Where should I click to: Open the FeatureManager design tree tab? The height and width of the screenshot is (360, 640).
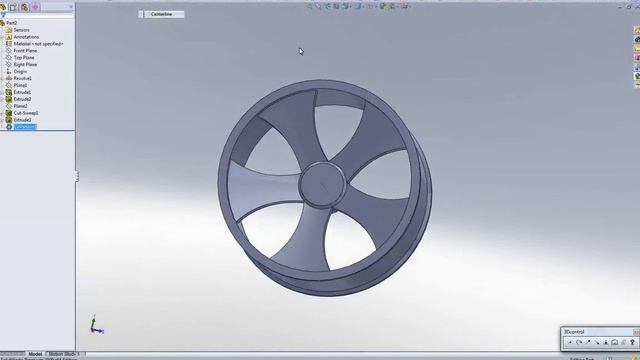point(2,7)
